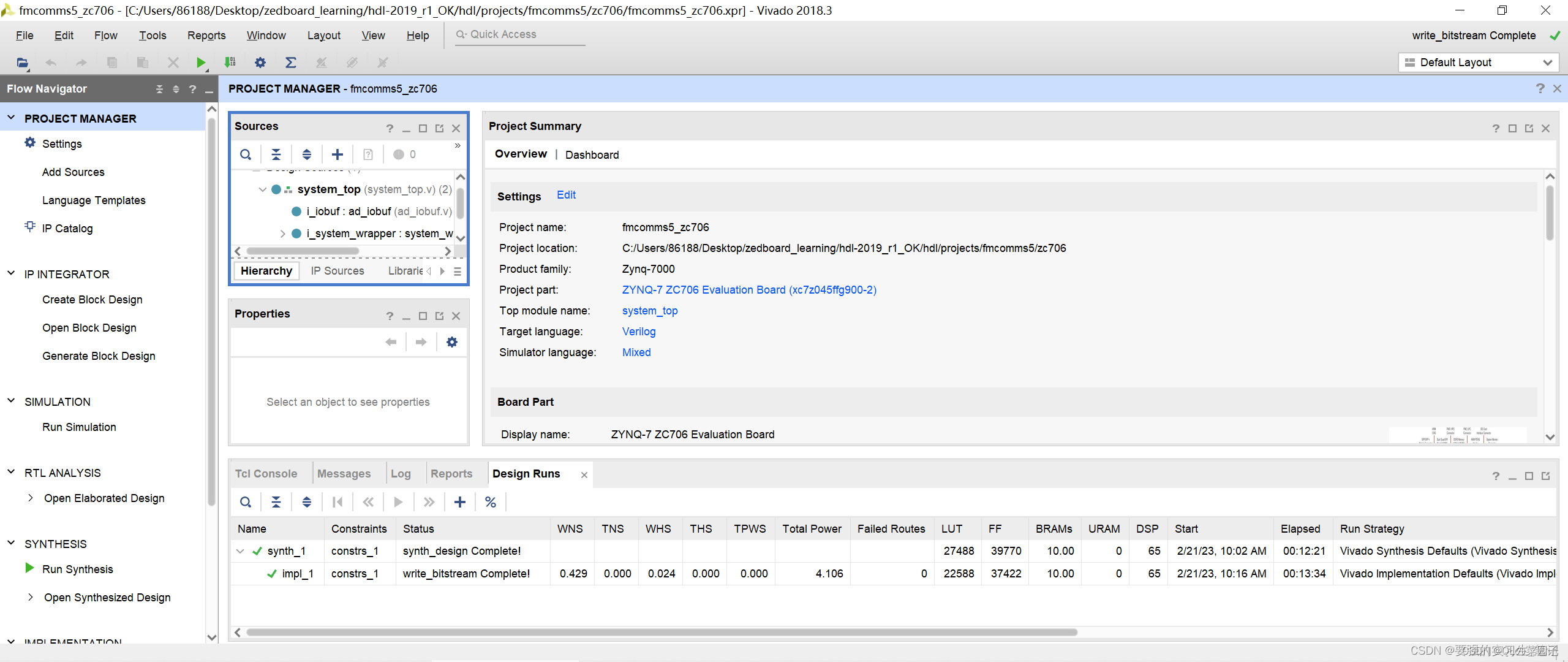Open the ZYNQ-7 ZC706 Evaluation Board link
The image size is (1568, 662).
(x=748, y=289)
